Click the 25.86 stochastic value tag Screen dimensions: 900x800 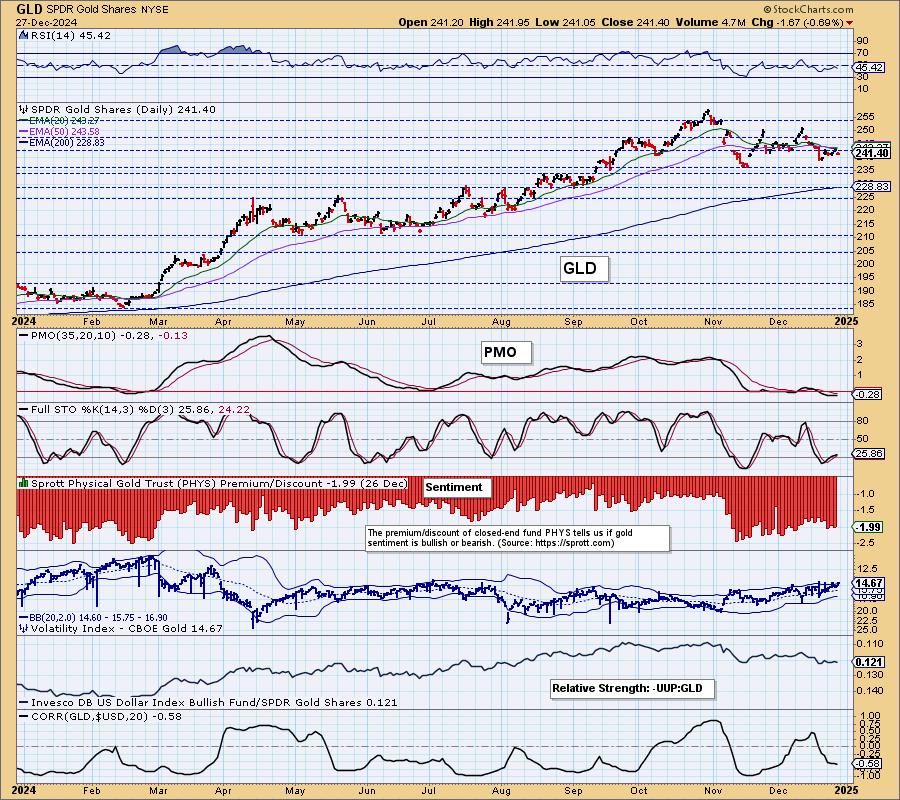(869, 453)
